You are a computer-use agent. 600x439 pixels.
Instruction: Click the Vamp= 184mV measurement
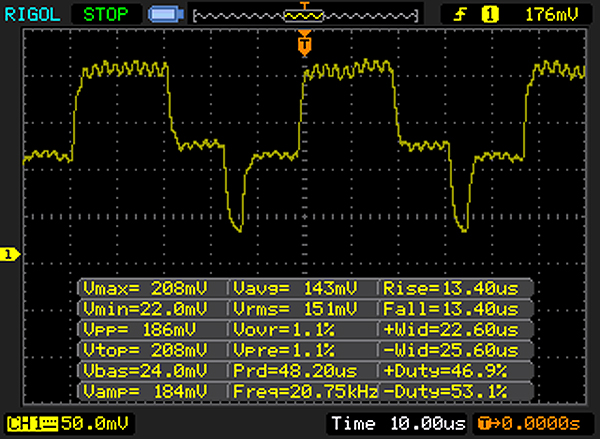pyautogui.click(x=145, y=391)
